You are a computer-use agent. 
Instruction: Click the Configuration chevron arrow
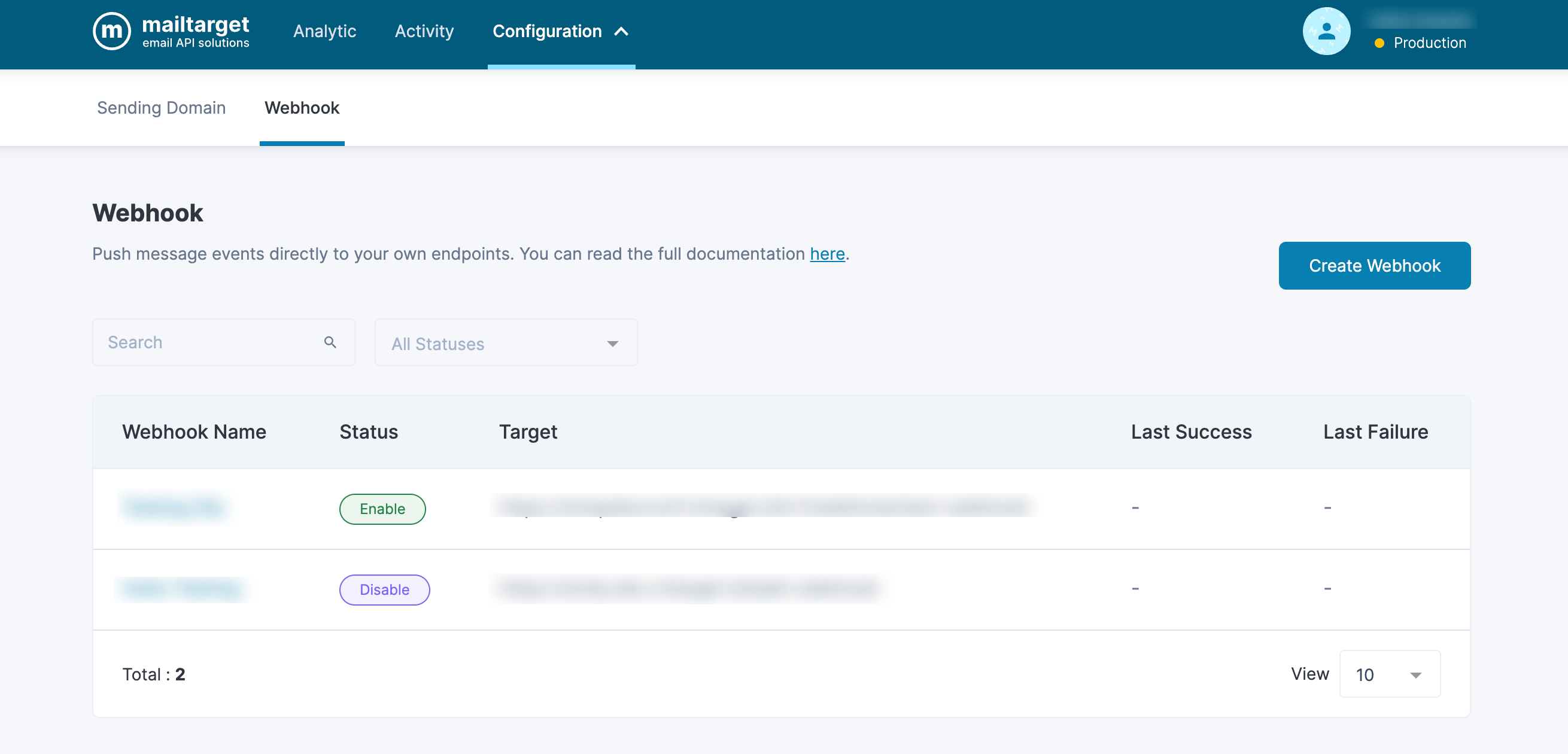click(x=621, y=32)
